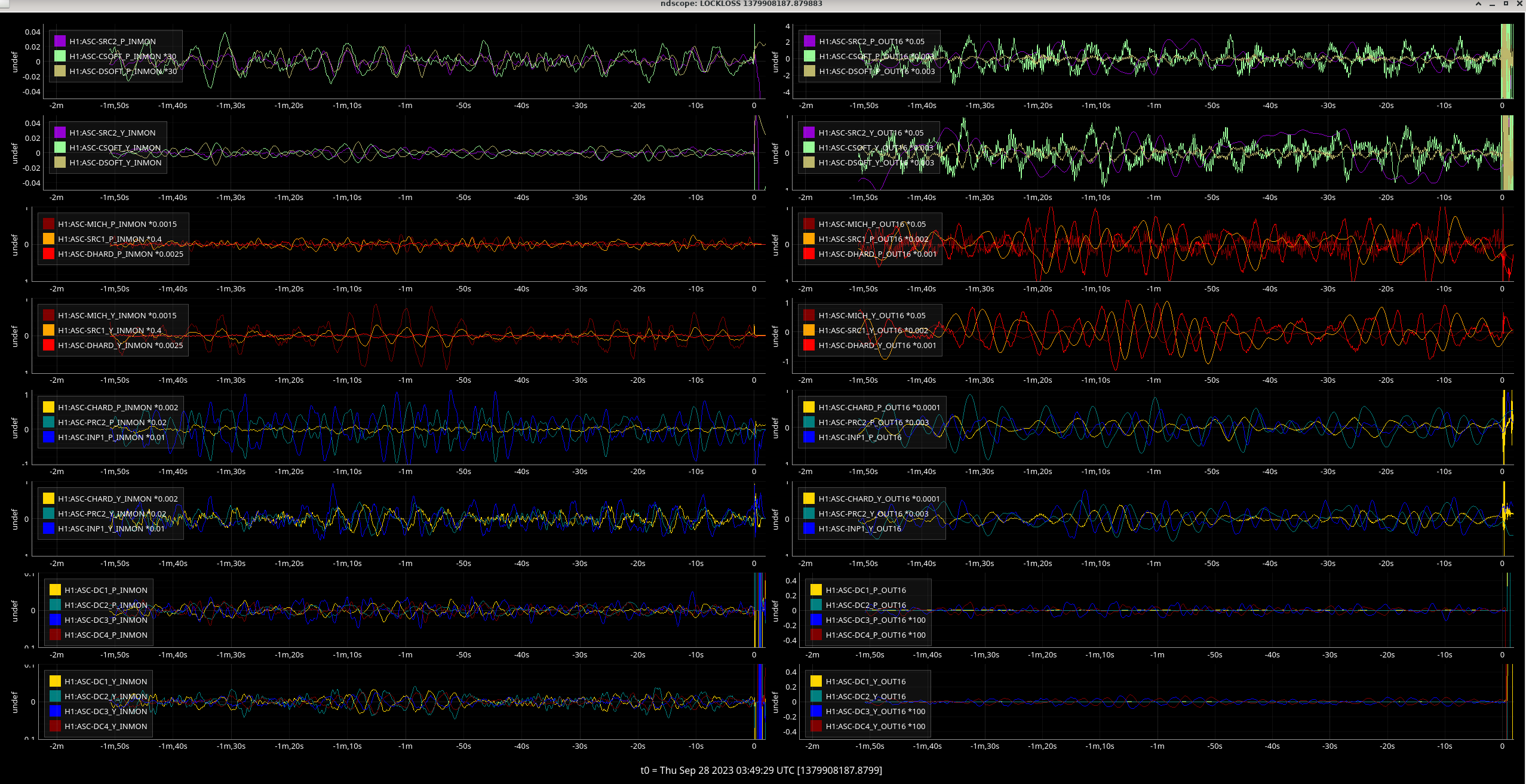Select the H1:ASC-DSOFT_P_OUT16 *0.003 legend label
This screenshot has height=784, width=1526.
coord(877,71)
